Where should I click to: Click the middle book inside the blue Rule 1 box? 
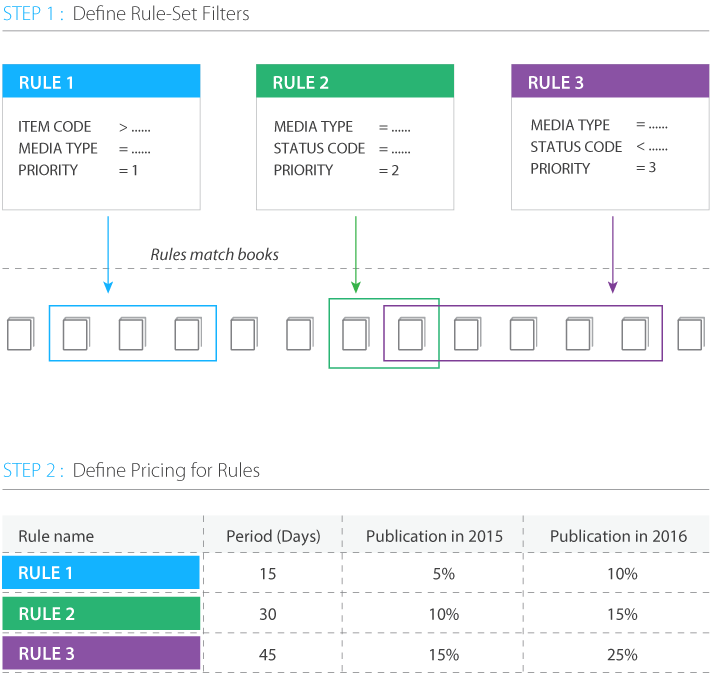tap(132, 334)
